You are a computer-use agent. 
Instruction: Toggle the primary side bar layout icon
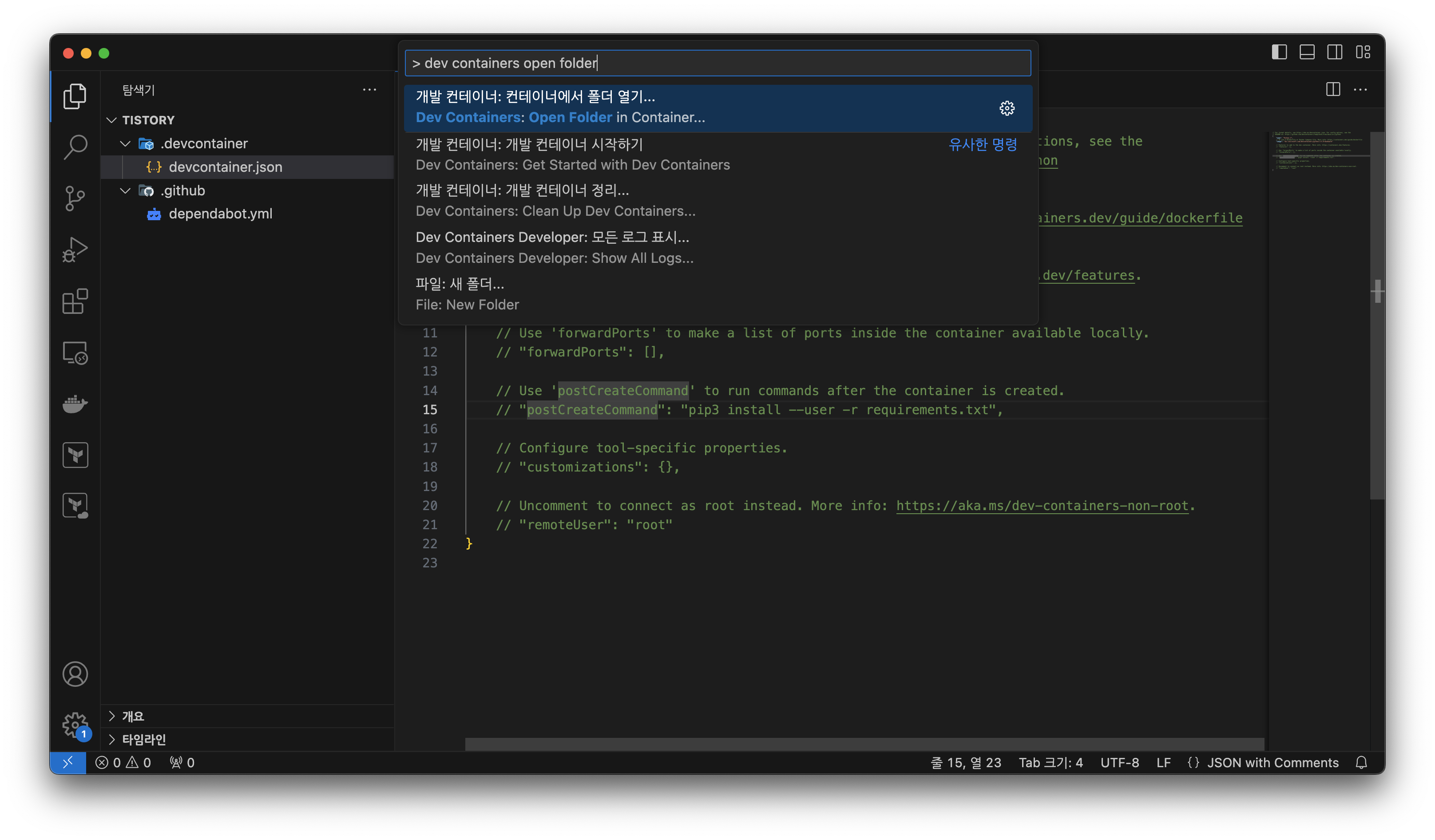pyautogui.click(x=1279, y=52)
